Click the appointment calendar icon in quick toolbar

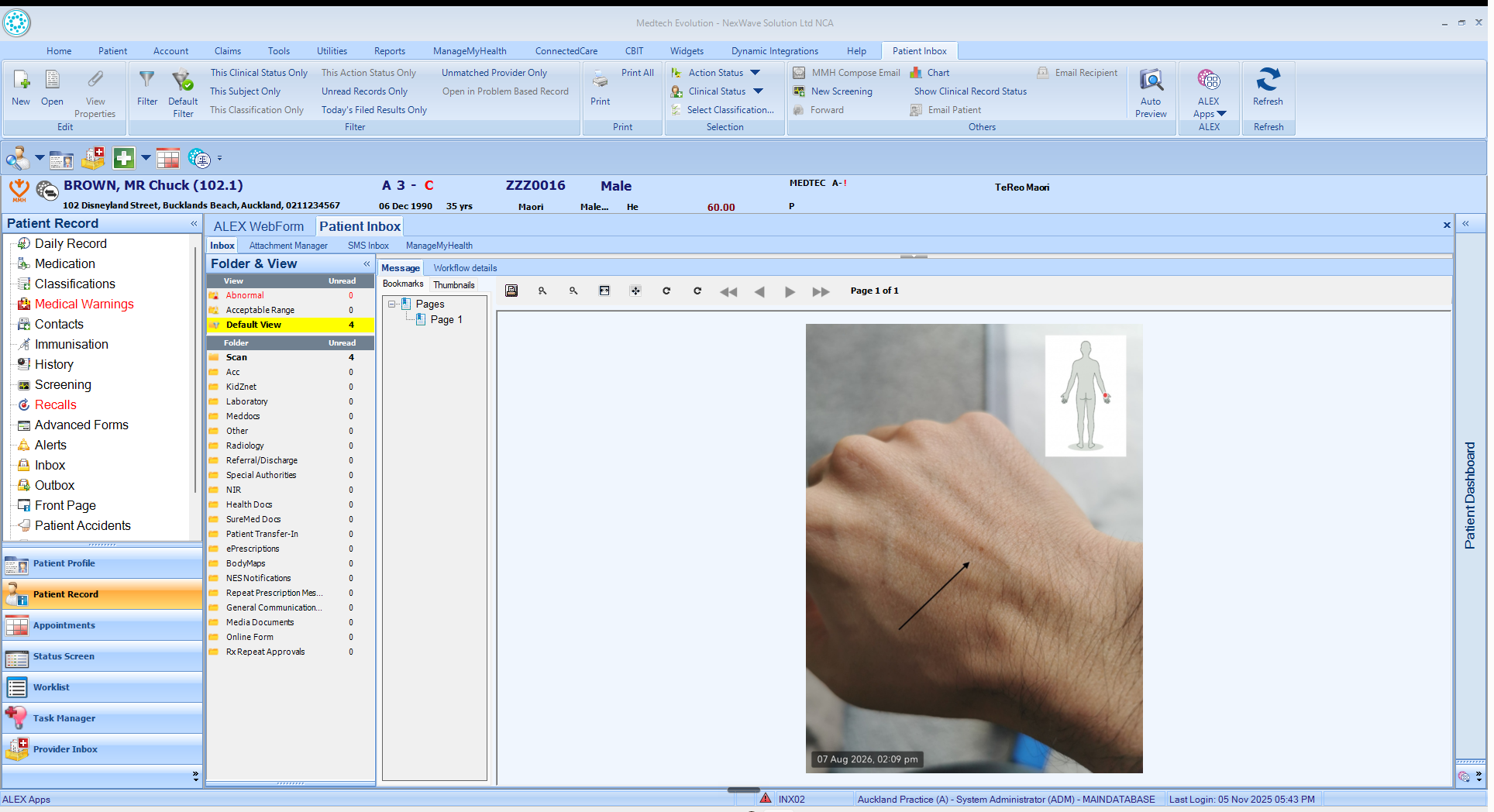click(x=168, y=159)
